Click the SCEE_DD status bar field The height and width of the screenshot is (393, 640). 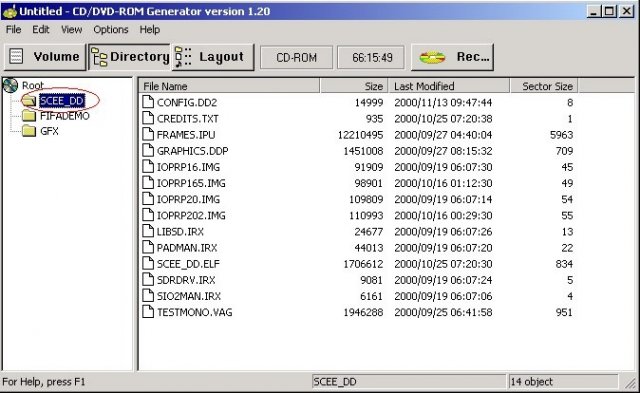[x=409, y=382]
